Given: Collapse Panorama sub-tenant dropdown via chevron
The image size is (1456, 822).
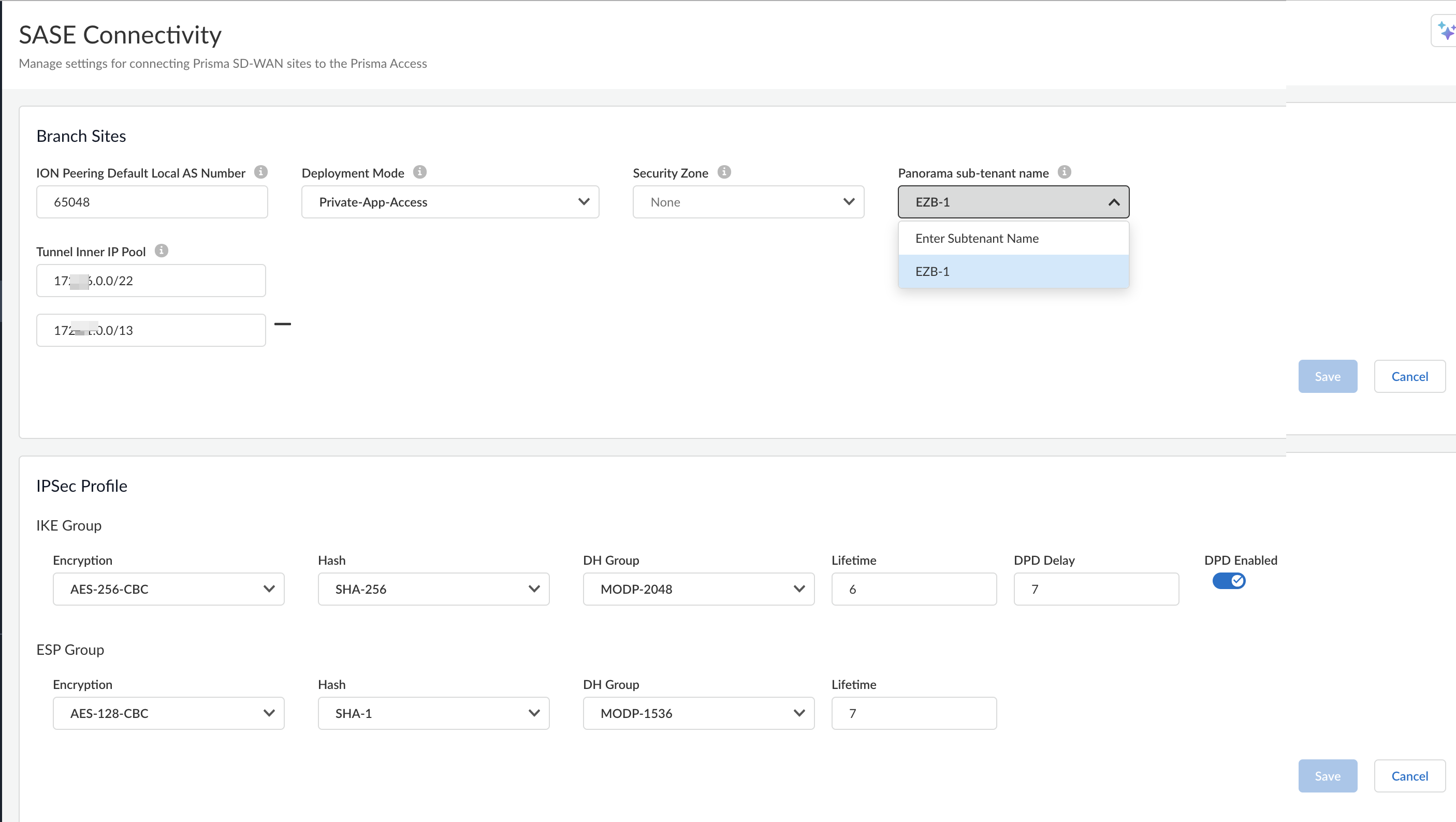Looking at the screenshot, I should pyautogui.click(x=1113, y=202).
